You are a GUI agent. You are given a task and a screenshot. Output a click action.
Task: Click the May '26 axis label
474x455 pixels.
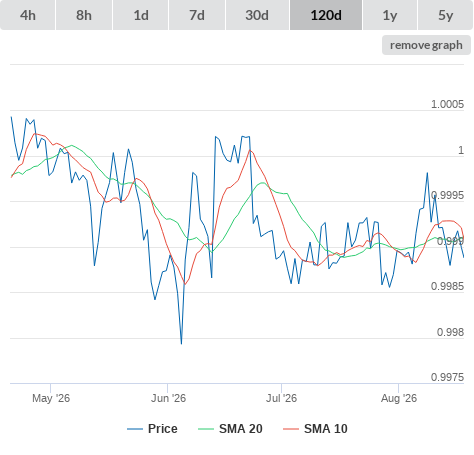pos(51,398)
